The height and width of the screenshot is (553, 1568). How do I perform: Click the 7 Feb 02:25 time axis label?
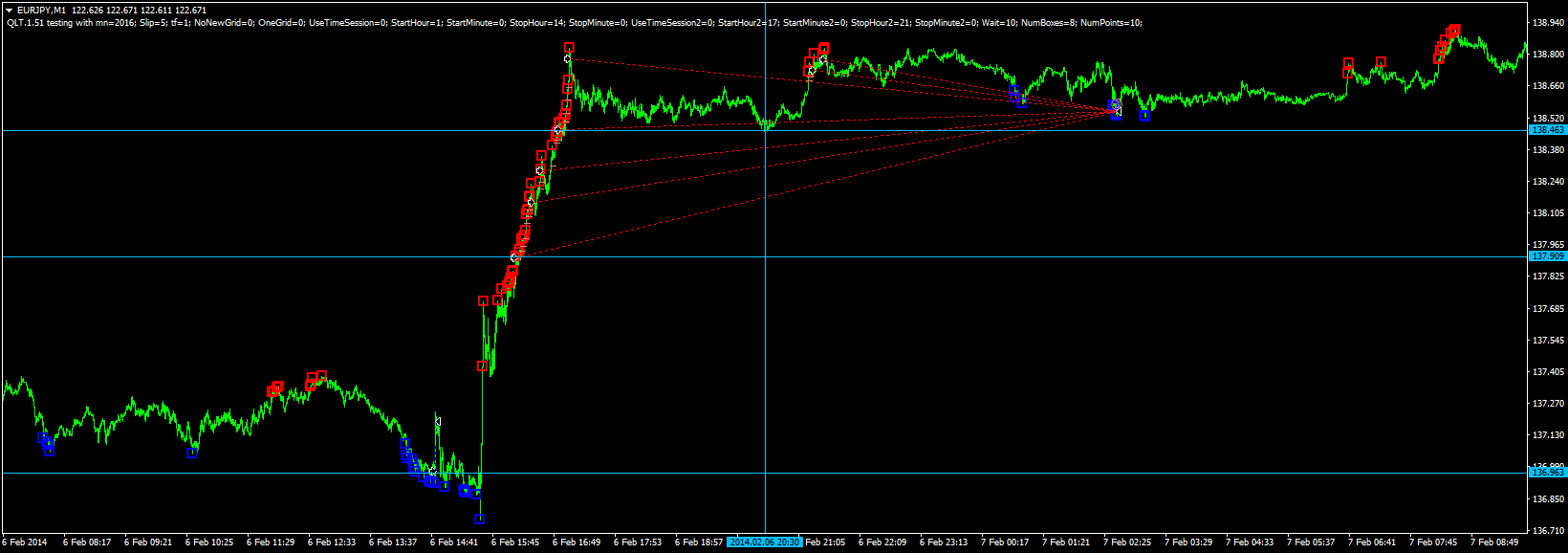[x=1127, y=542]
